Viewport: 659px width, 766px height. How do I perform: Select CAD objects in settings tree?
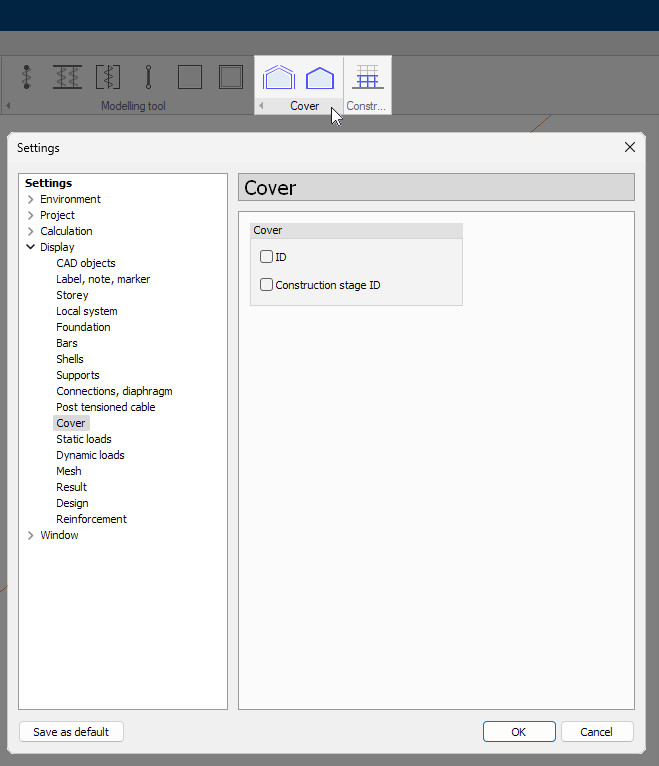point(86,263)
